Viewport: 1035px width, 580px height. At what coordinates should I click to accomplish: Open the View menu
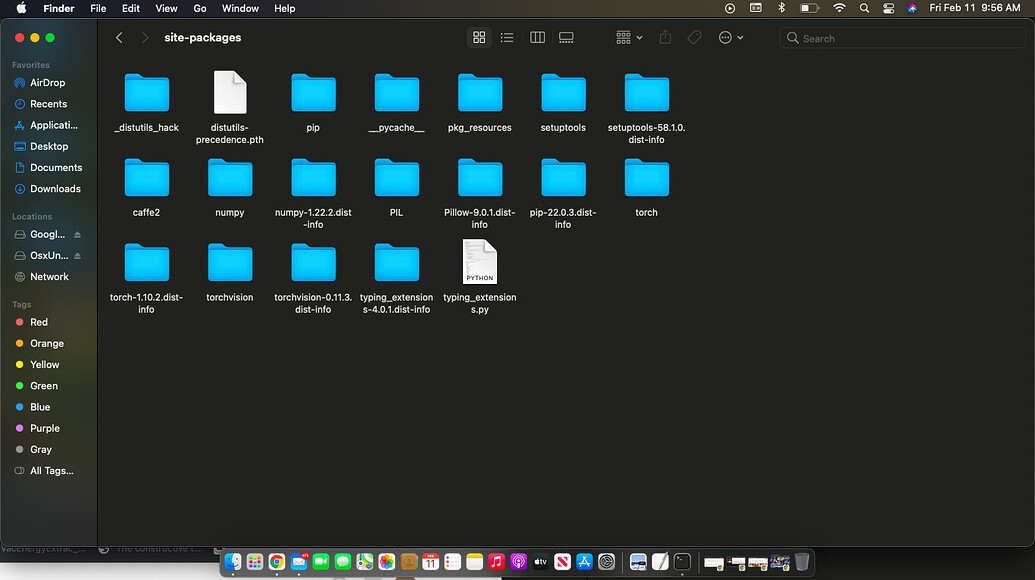click(166, 8)
